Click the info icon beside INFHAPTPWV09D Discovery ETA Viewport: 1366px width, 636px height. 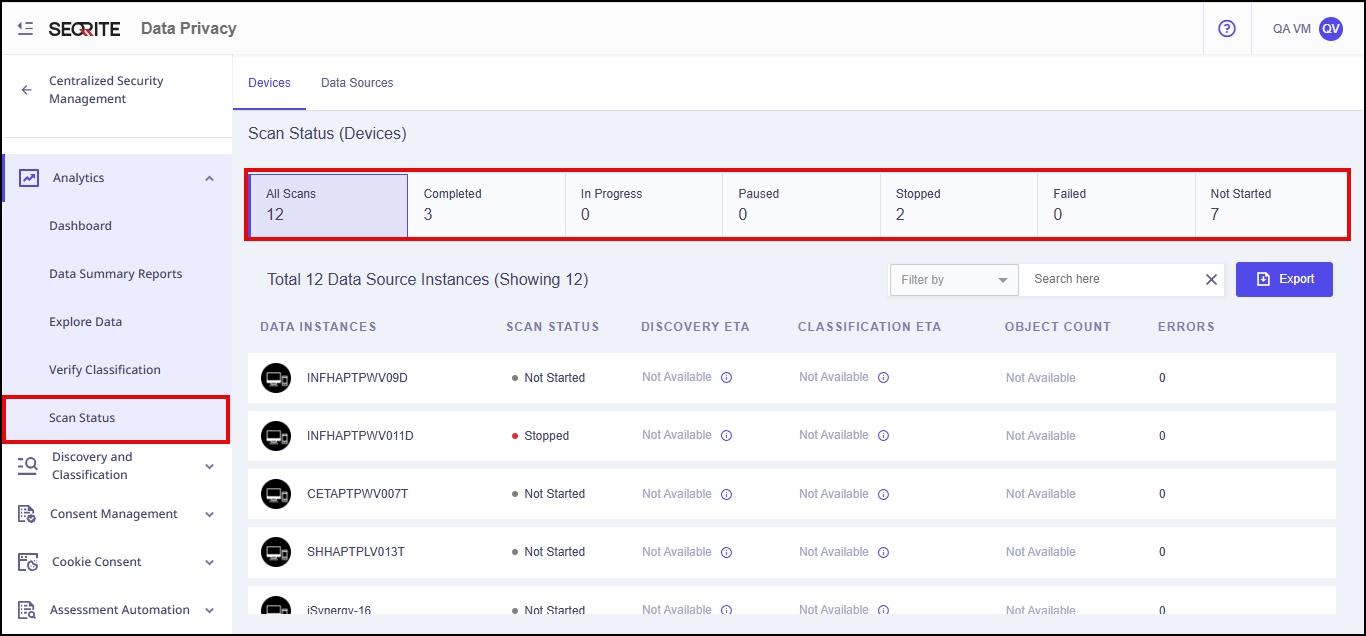pyautogui.click(x=727, y=378)
